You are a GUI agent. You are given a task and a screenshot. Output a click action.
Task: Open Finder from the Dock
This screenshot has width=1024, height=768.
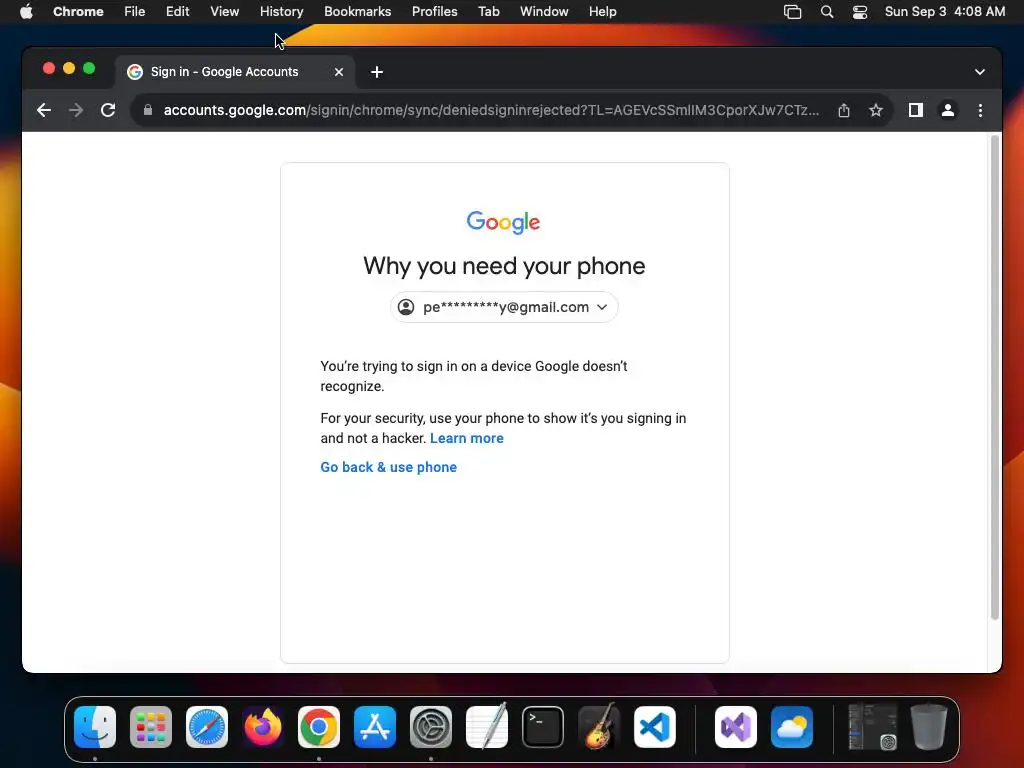(x=95, y=727)
